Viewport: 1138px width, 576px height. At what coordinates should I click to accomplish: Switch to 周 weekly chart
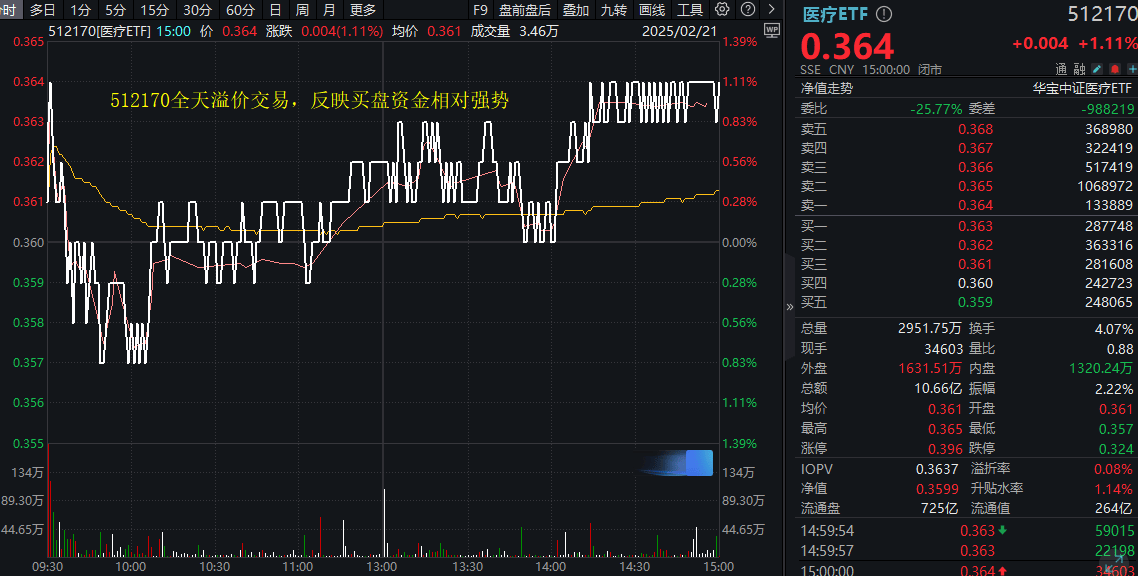pos(302,9)
